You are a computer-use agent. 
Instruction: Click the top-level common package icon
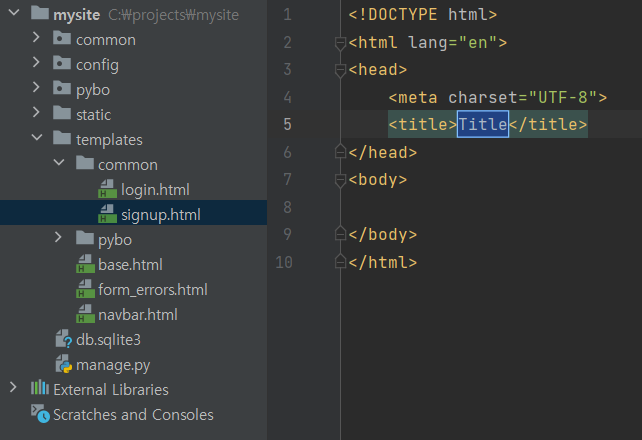(62, 38)
